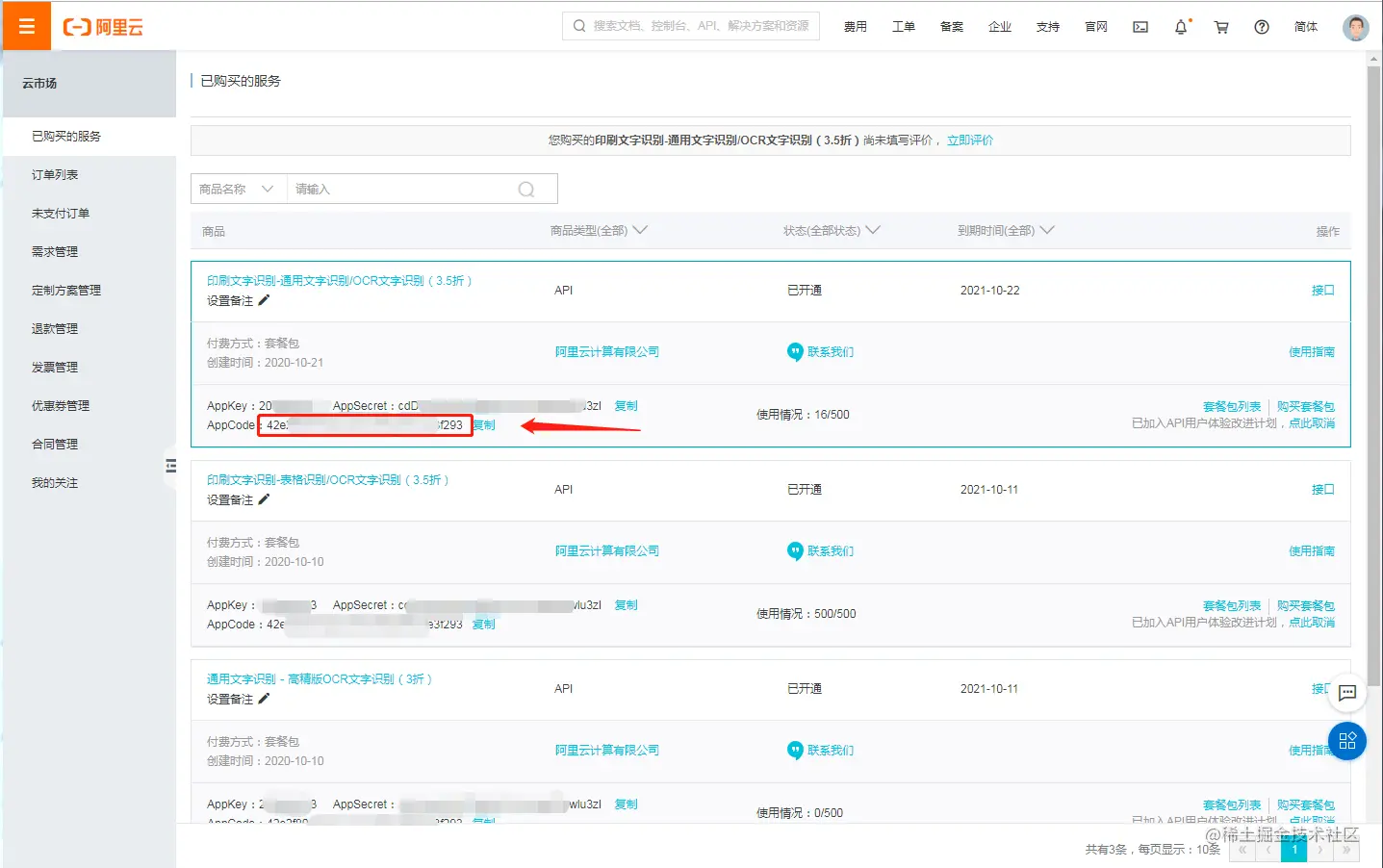Open the Cloud Shell terminal icon

click(x=1140, y=27)
